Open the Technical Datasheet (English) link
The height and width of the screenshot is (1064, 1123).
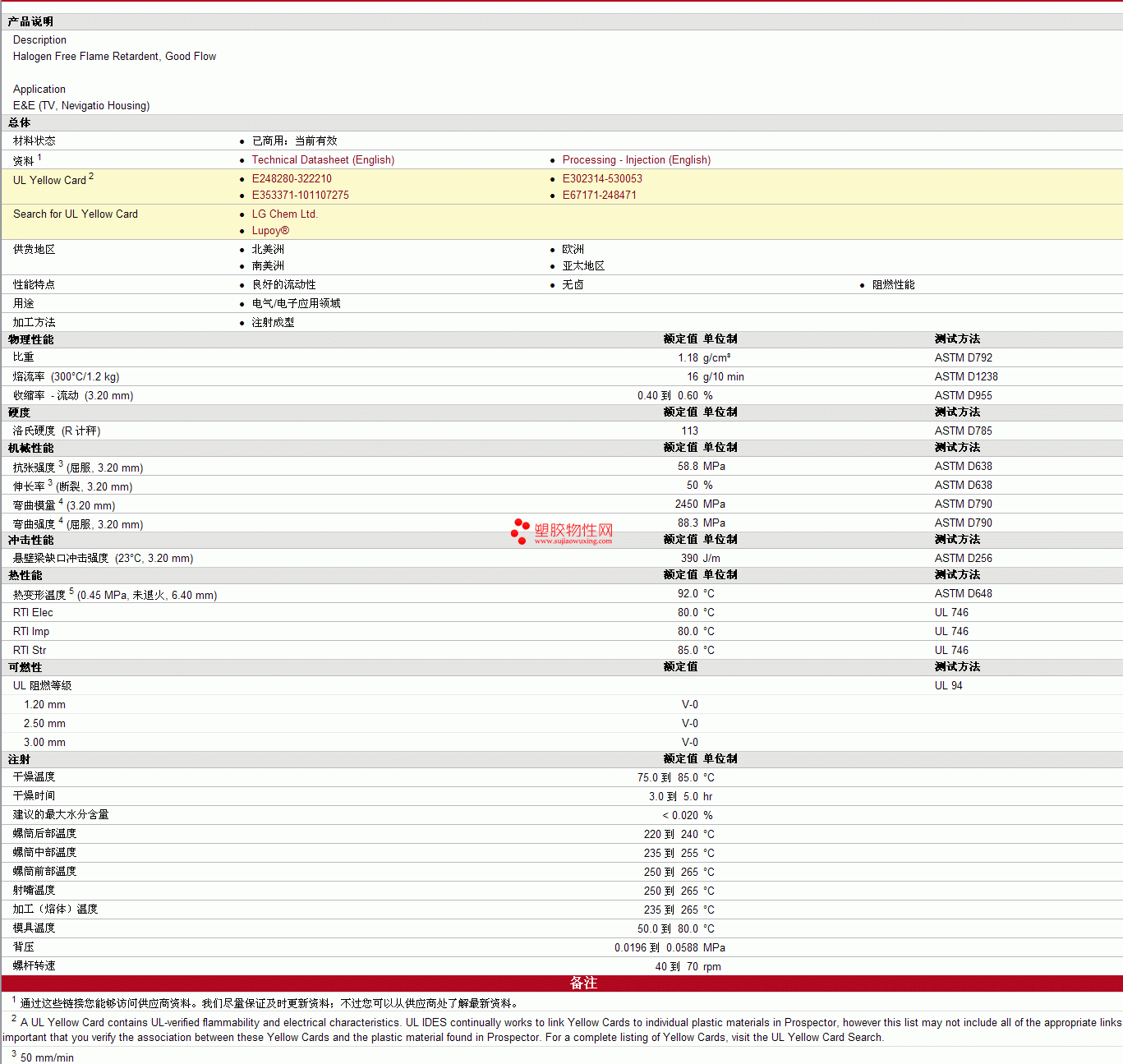point(323,160)
